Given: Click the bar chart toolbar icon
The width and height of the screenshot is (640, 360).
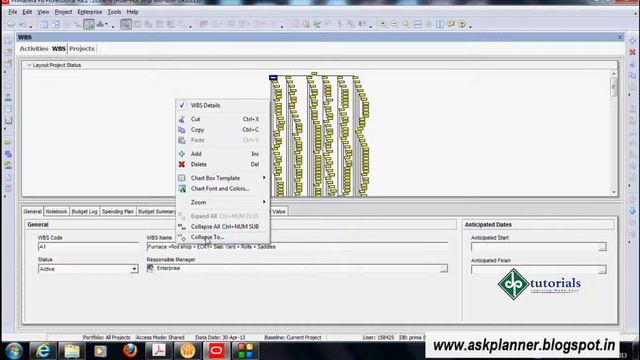Looking at the screenshot, I should coord(100,24).
